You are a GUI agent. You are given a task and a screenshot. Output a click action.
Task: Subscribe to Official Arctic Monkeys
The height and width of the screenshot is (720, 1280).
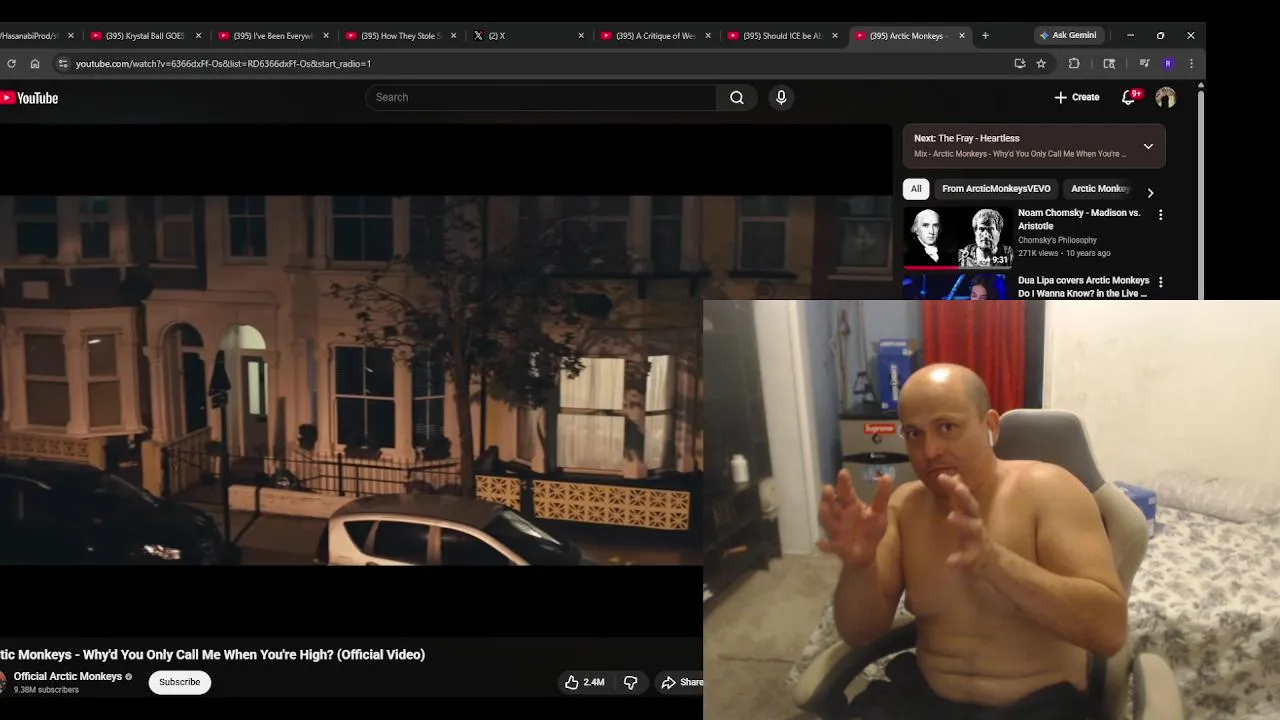(x=180, y=682)
